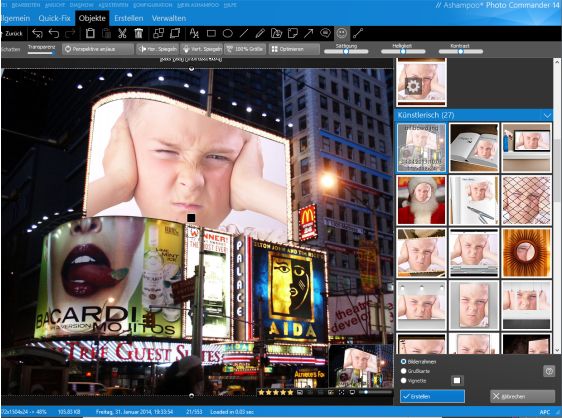Click the insert image object icon
Image resolution: width=562 pixels, height=418 pixels.
[276, 33]
